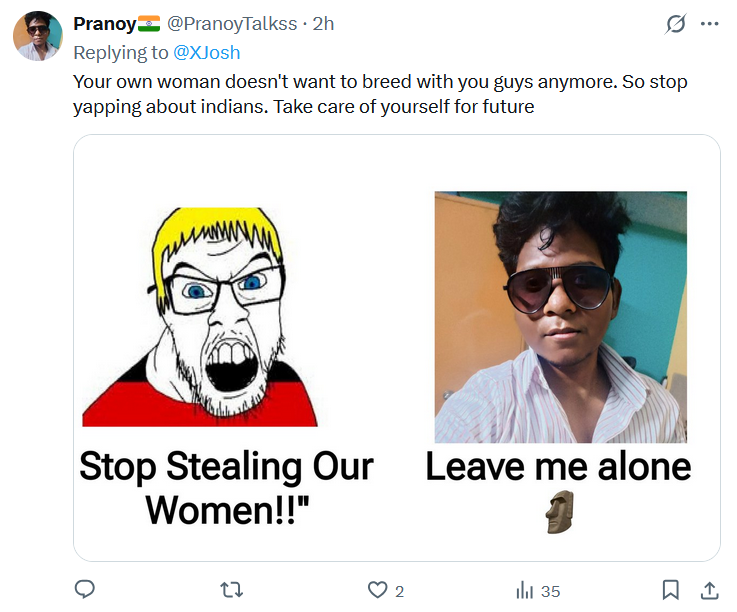Click the Grok explain icon
The image size is (737, 612).
coord(676,24)
